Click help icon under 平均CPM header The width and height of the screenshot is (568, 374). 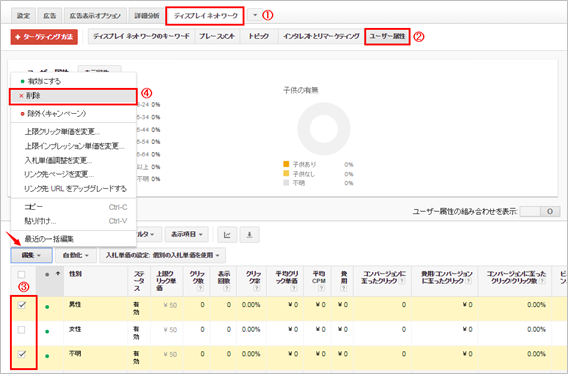pyautogui.click(x=321, y=288)
